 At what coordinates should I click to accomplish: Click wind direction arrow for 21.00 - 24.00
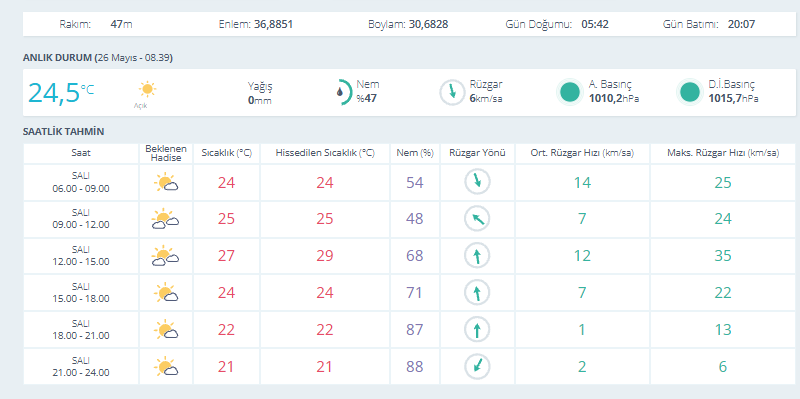point(477,366)
